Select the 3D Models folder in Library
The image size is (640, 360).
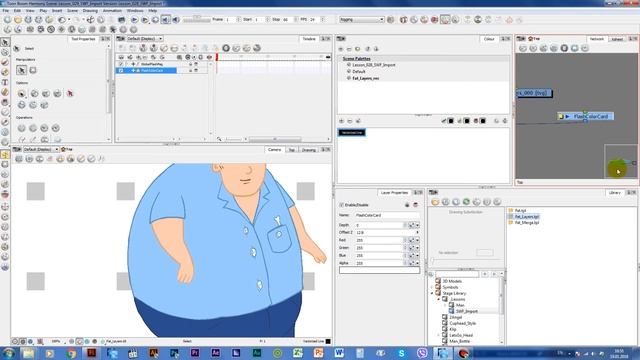[x=452, y=281]
